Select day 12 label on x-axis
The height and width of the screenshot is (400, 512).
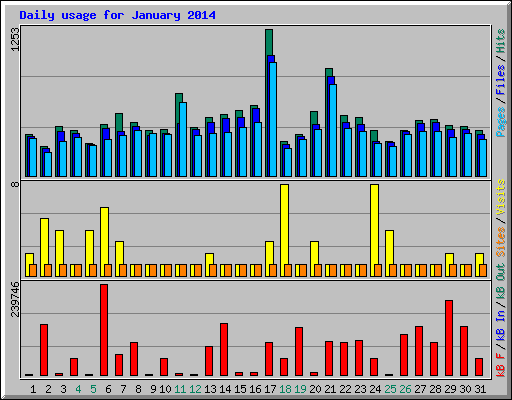point(195,389)
